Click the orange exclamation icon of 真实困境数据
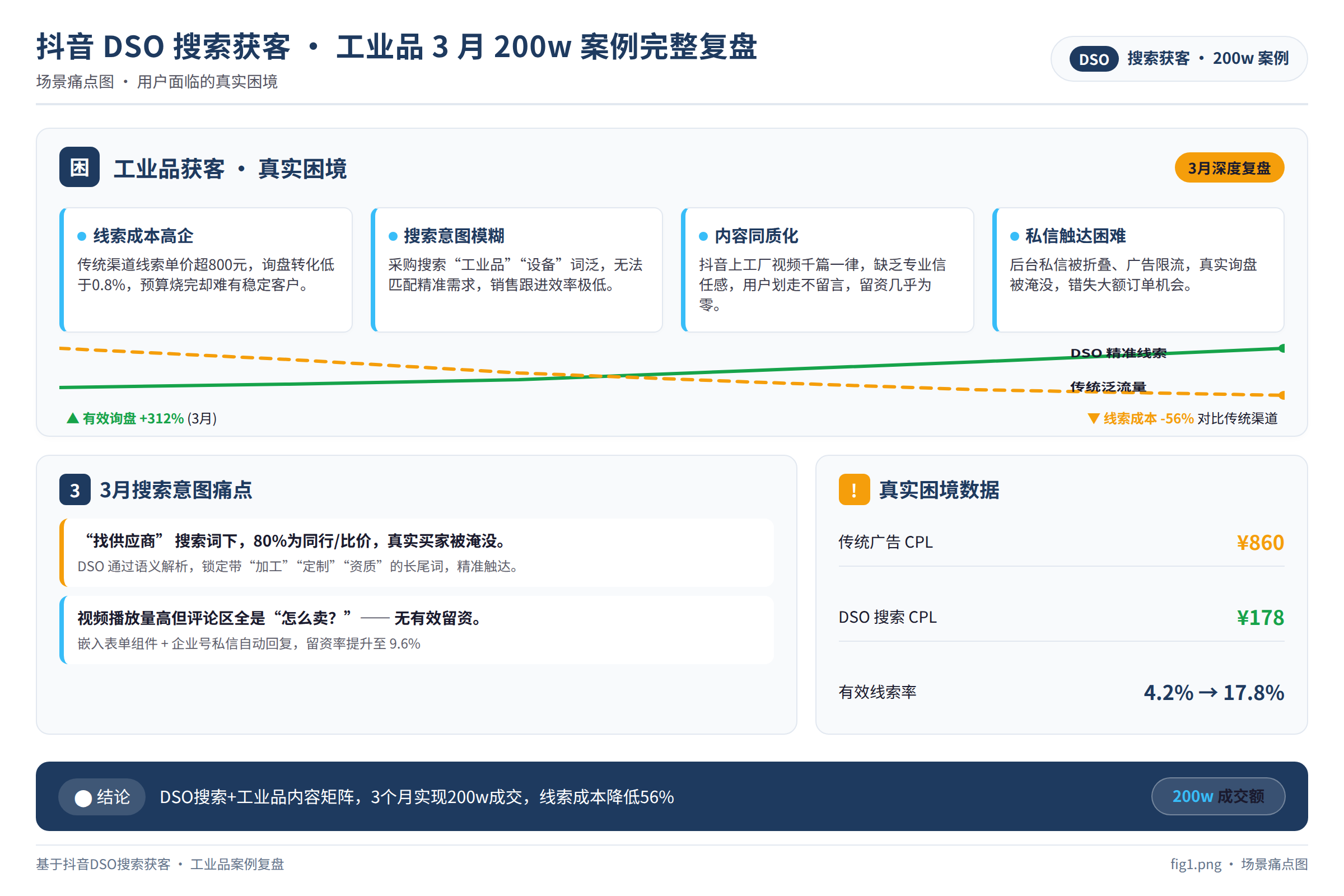 (x=855, y=489)
